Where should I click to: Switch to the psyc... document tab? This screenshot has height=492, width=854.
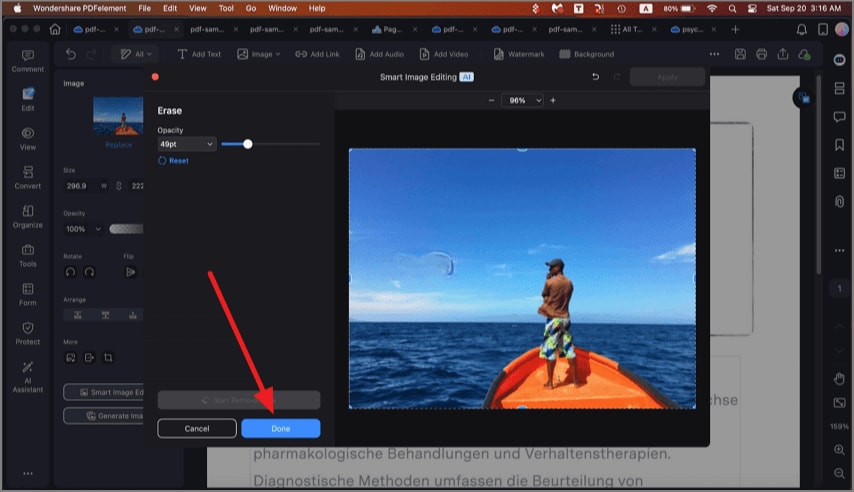pyautogui.click(x=687, y=29)
